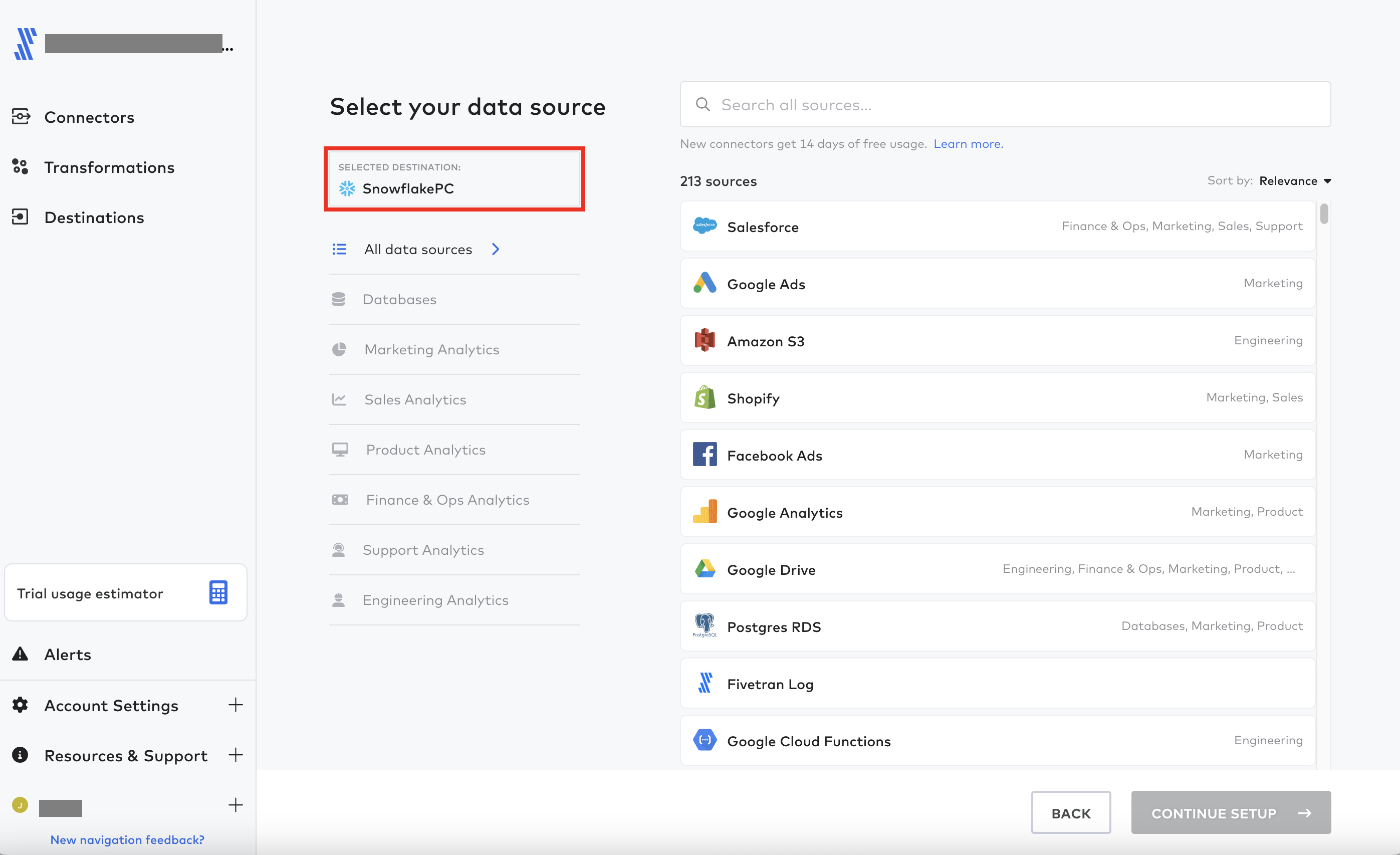This screenshot has height=855, width=1400.
Task: Click the Support Analytics headset icon
Action: [339, 549]
